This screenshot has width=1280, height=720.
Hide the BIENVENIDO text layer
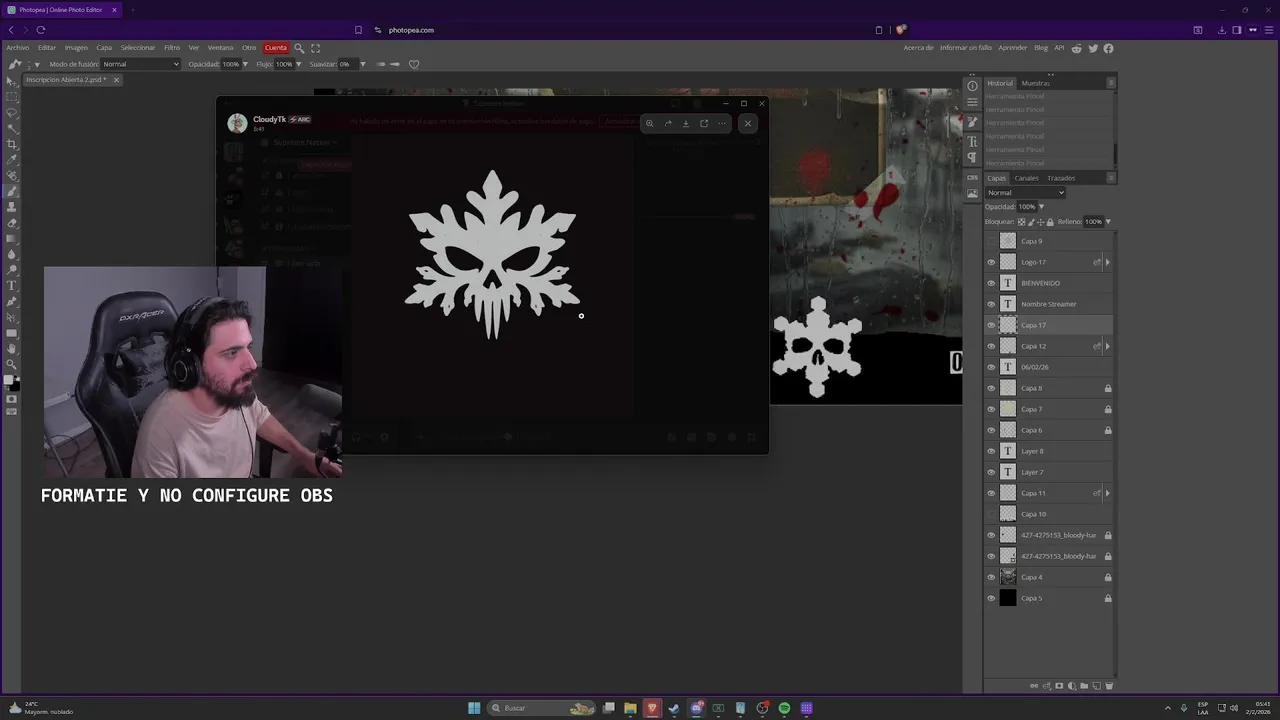pos(991,283)
